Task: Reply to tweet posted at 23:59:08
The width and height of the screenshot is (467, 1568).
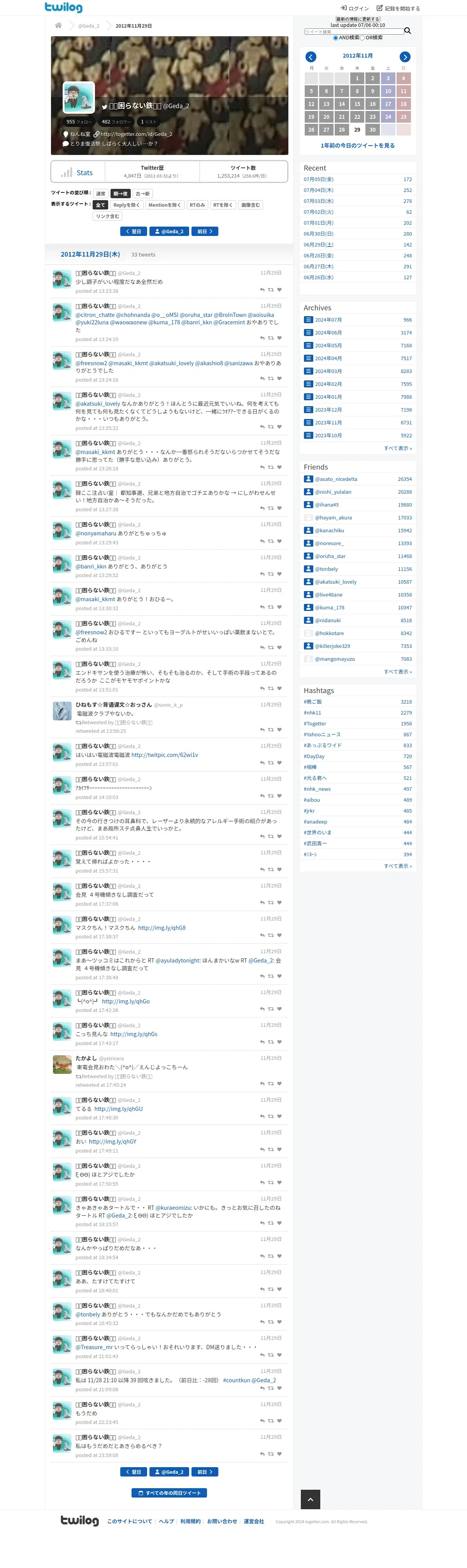Action: click(262, 1454)
